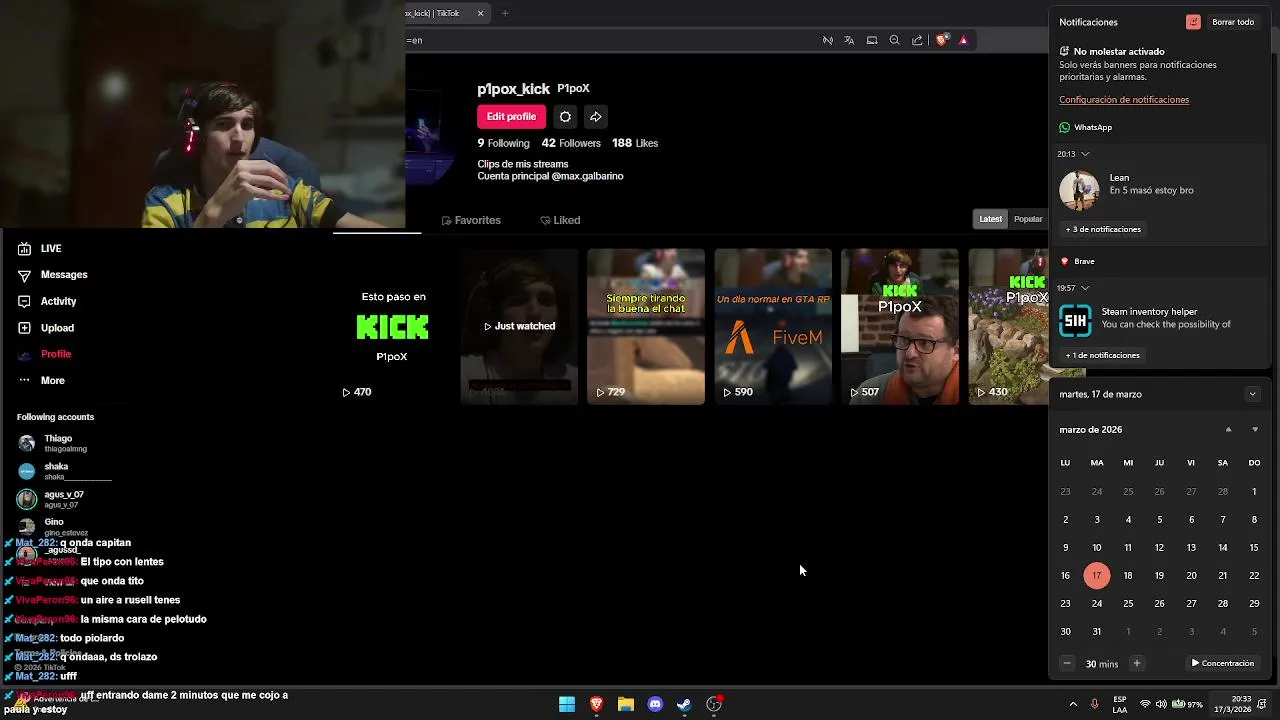The height and width of the screenshot is (720, 1280).
Task: Click the cast screen icon in address bar
Action: coord(872,40)
